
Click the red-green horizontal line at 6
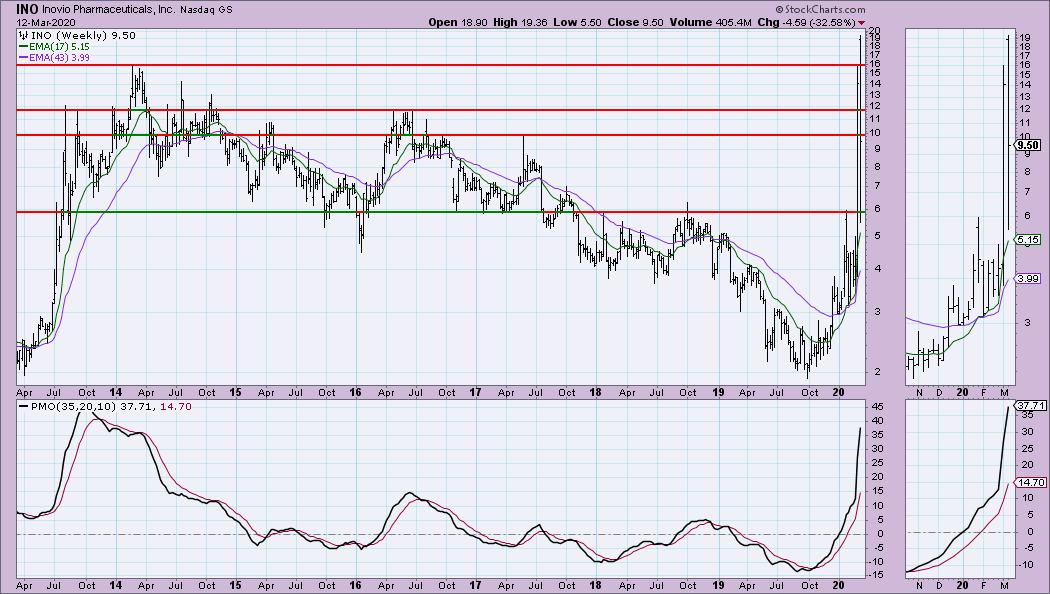pyautogui.click(x=441, y=212)
